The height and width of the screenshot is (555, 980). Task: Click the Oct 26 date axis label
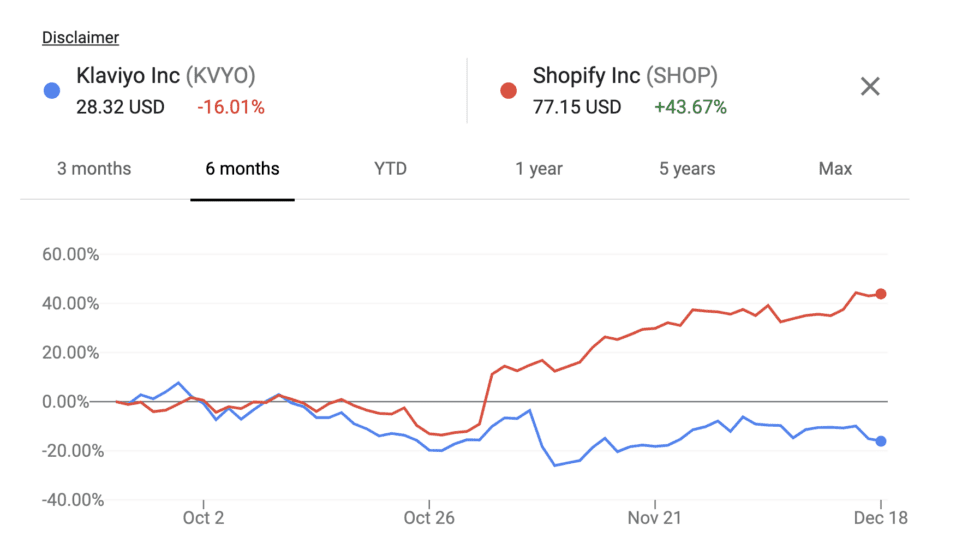point(429,518)
